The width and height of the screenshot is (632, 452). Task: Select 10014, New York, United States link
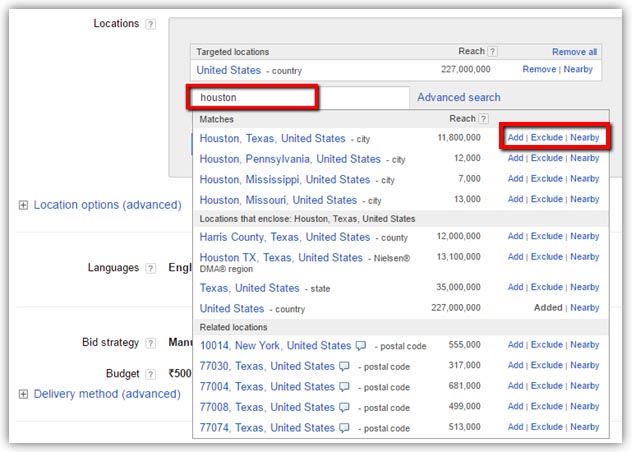tap(276, 346)
